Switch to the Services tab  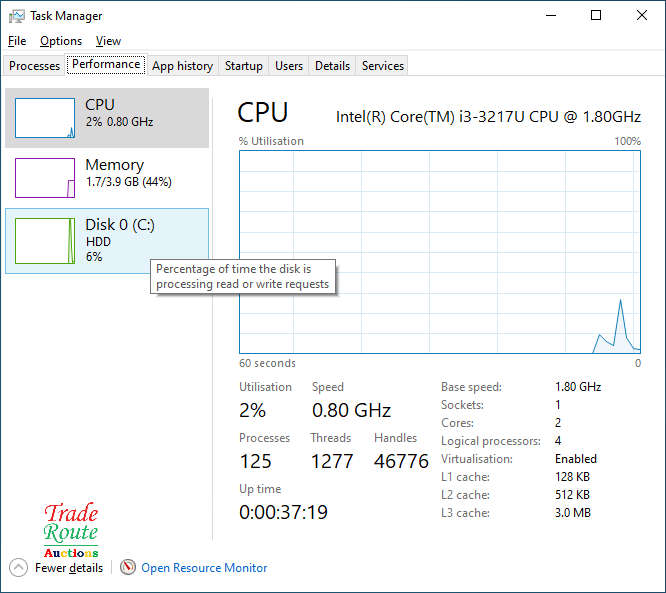tap(383, 66)
